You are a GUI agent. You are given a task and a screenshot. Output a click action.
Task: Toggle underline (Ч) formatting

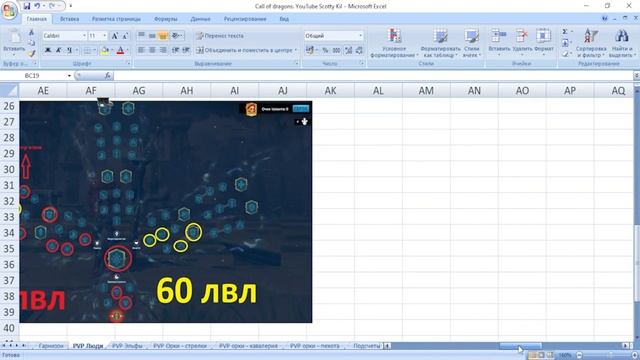[x=69, y=50]
